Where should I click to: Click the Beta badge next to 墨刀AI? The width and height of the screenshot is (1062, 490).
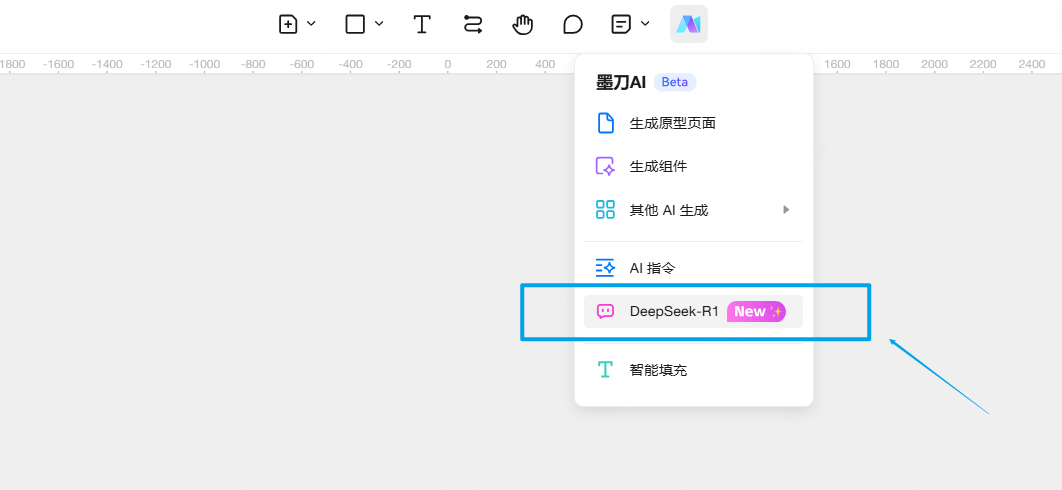coord(675,83)
